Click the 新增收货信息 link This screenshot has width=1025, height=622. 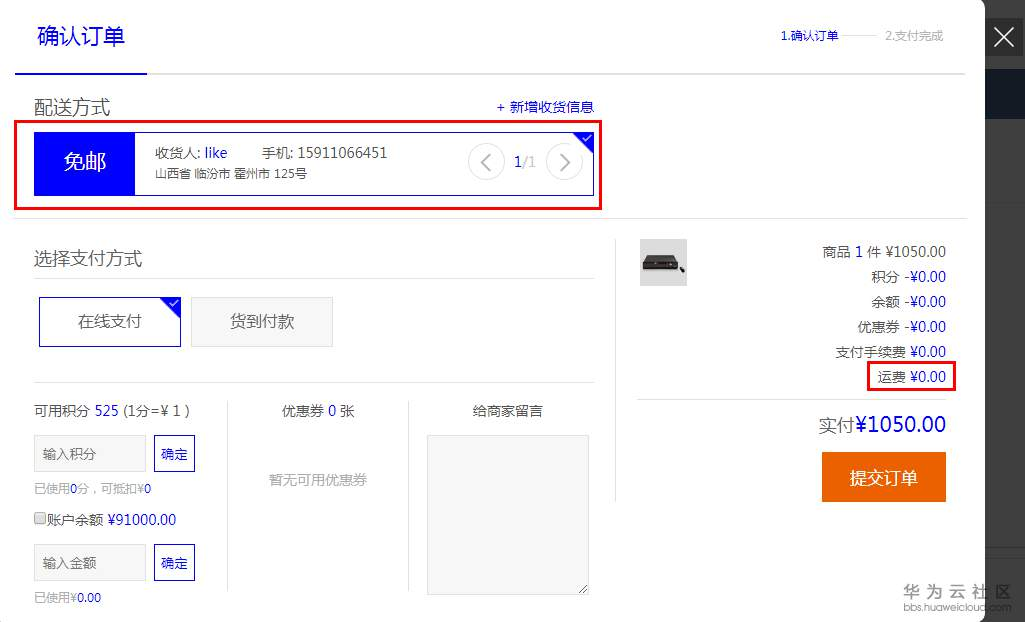(545, 107)
